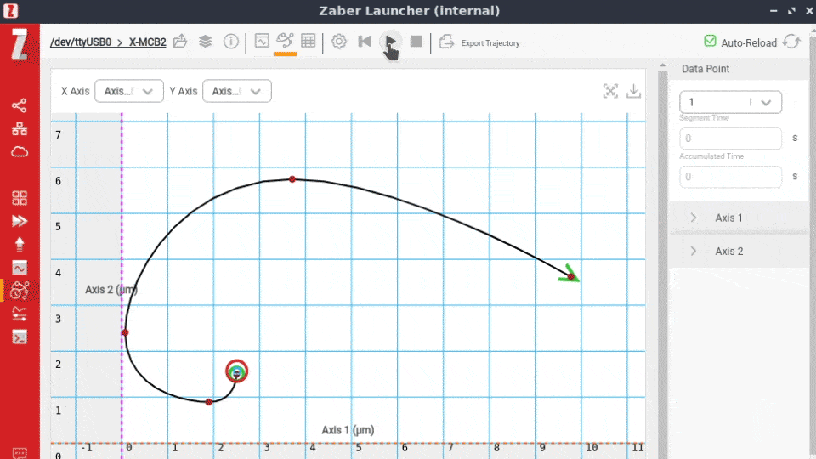This screenshot has width=816, height=459.
Task: Toggle the Auto-Reload checkbox
Action: coord(710,42)
